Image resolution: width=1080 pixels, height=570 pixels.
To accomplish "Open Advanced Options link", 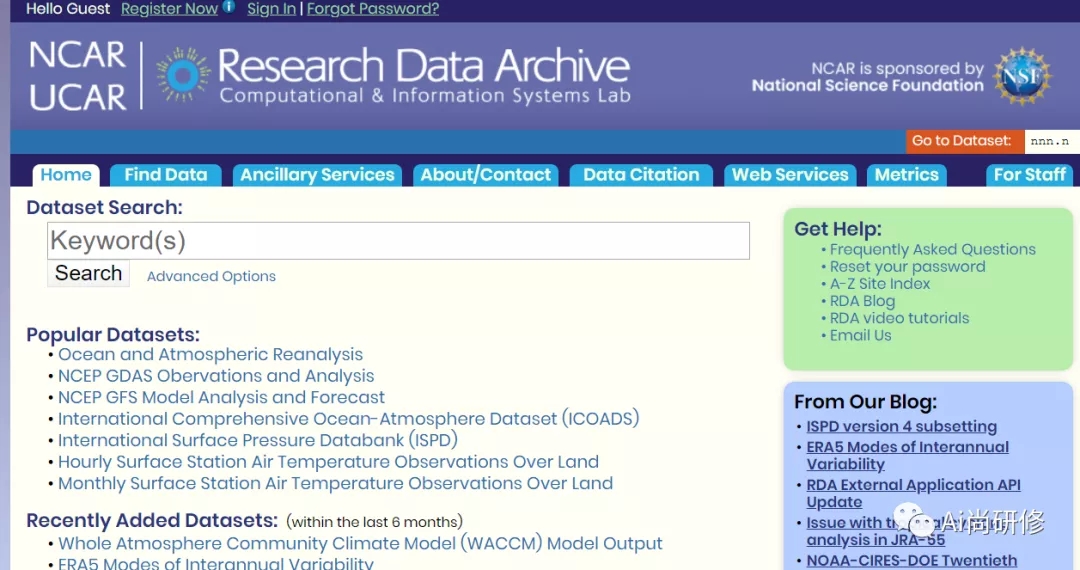I will (211, 276).
